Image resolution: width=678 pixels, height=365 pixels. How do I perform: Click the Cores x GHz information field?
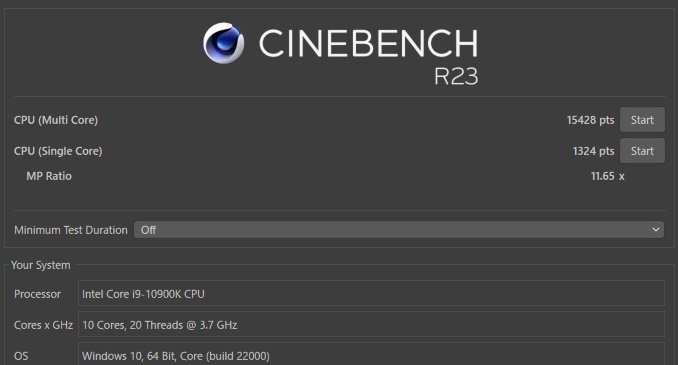(x=371, y=324)
